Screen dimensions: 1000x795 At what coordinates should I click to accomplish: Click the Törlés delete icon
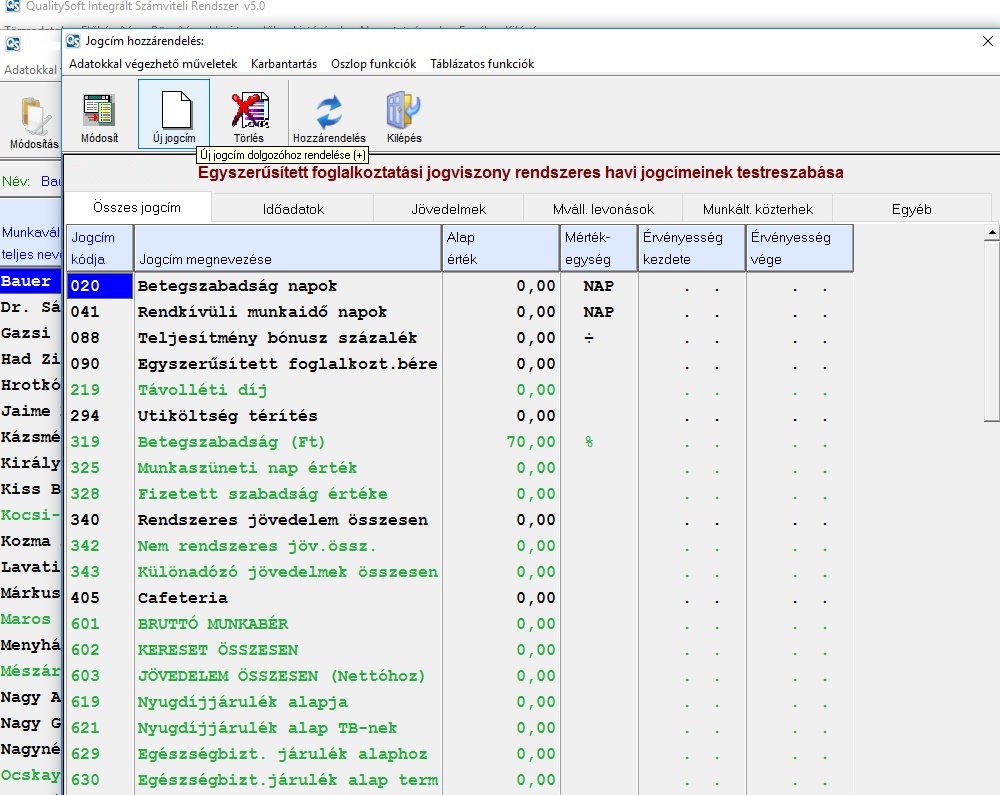click(x=249, y=114)
